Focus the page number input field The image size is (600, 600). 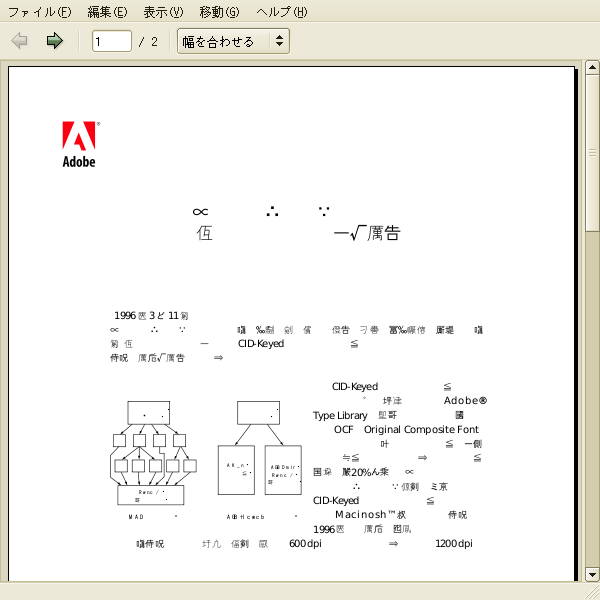click(x=111, y=41)
